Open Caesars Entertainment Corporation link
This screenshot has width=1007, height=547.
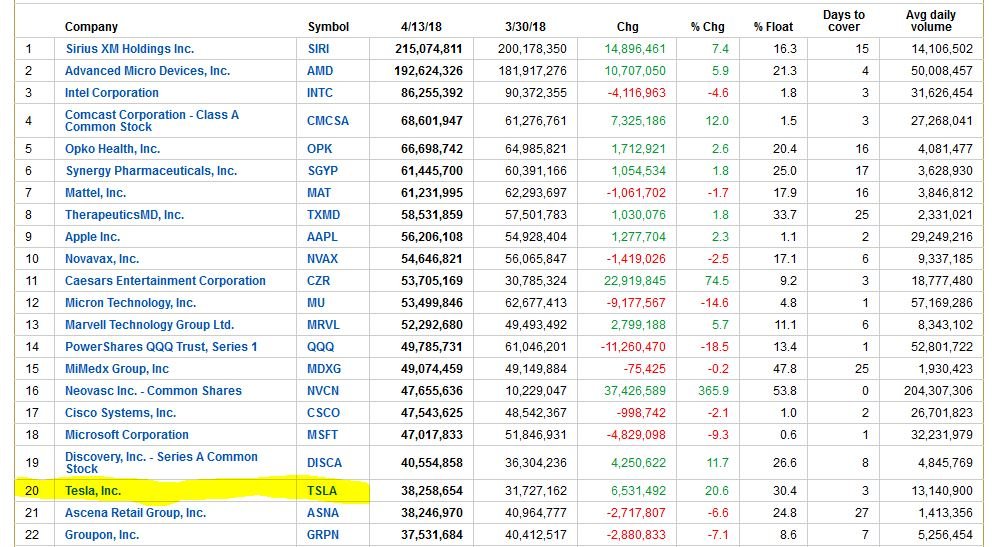165,281
